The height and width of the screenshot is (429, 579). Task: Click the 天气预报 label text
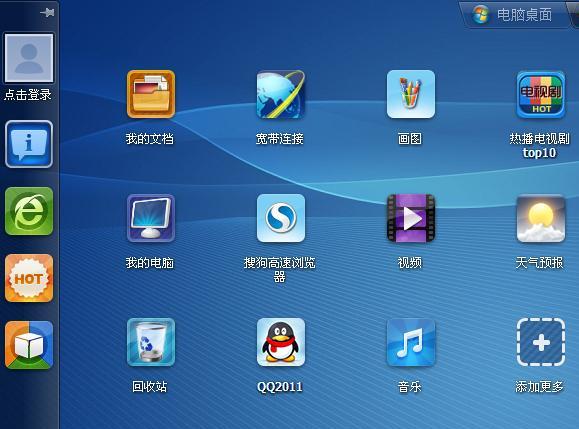[x=539, y=263]
